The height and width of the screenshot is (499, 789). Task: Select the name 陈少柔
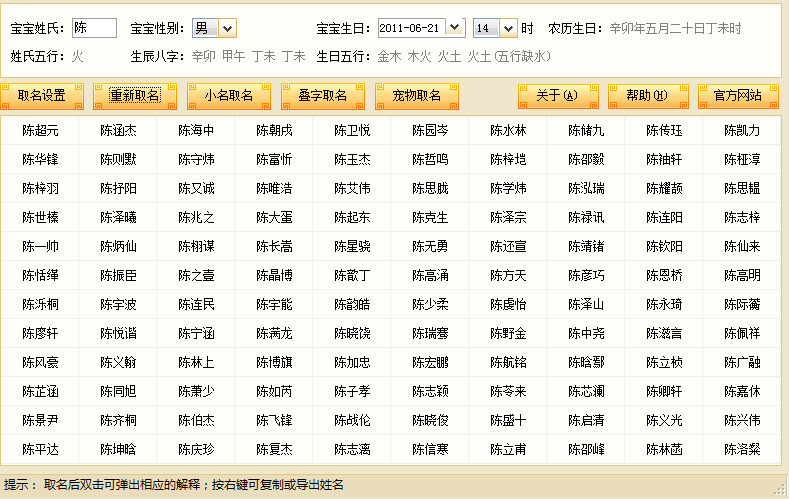[x=430, y=304]
